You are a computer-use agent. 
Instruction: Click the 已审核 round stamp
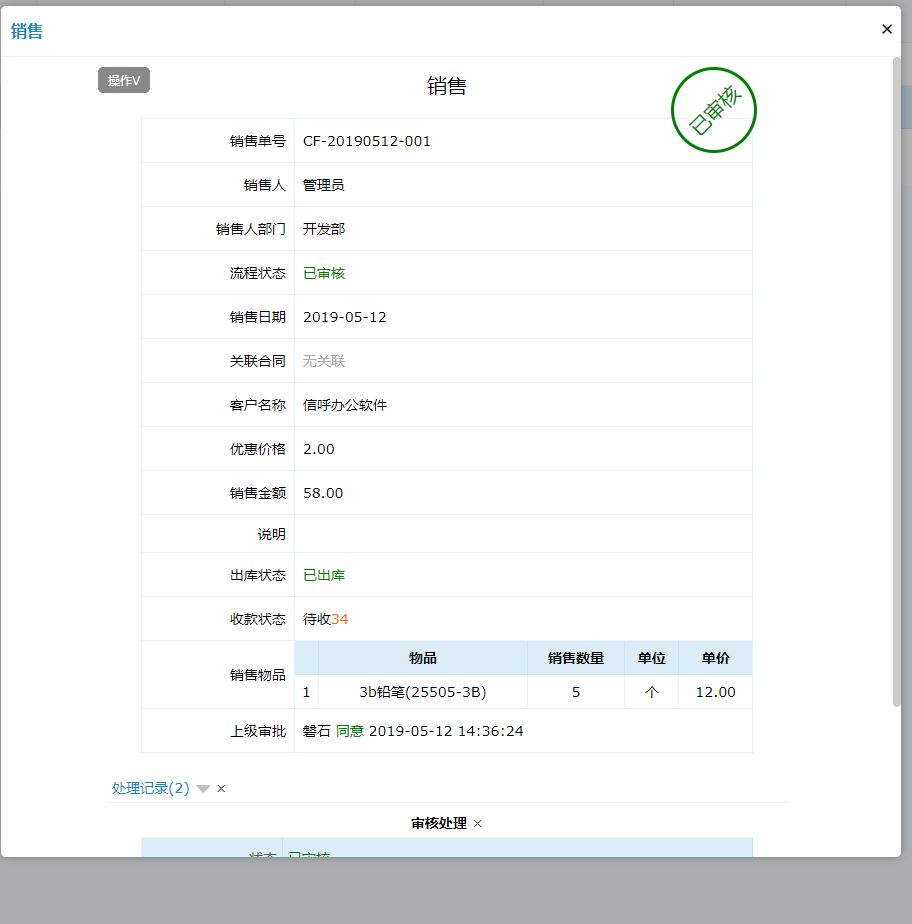coord(713,110)
